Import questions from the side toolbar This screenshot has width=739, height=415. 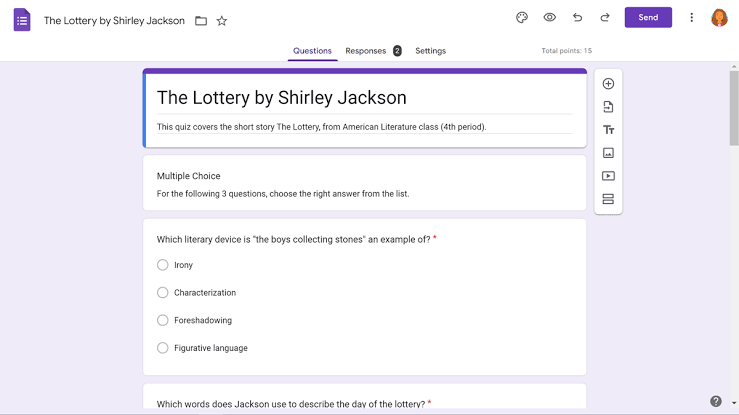(608, 107)
